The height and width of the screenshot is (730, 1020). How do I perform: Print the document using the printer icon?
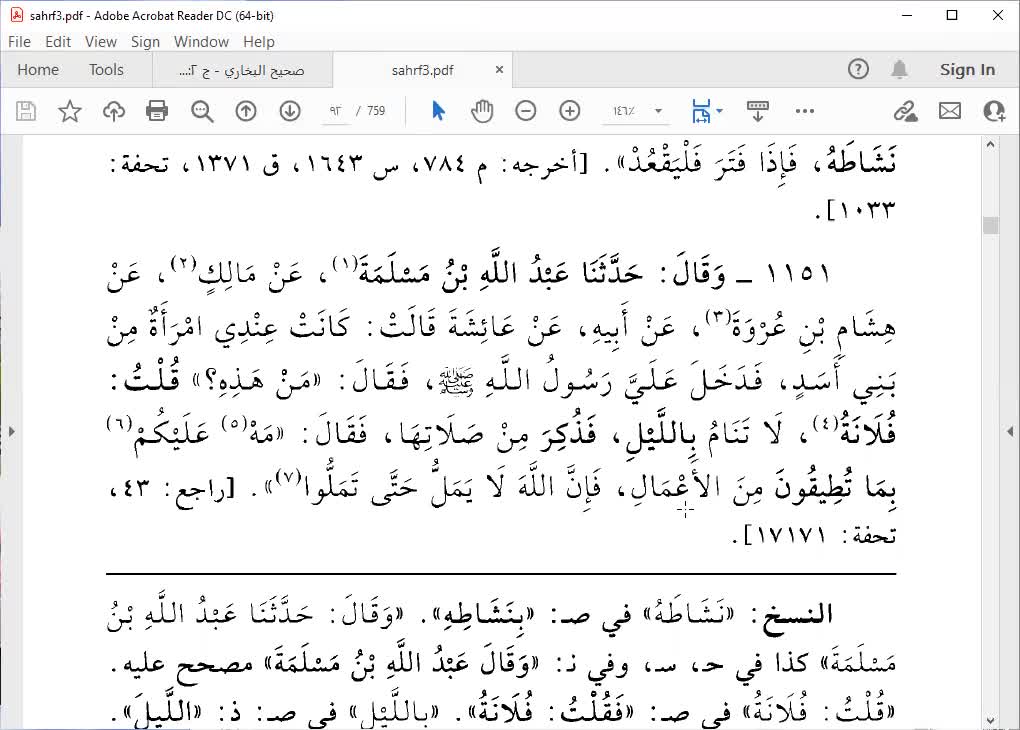pos(157,111)
